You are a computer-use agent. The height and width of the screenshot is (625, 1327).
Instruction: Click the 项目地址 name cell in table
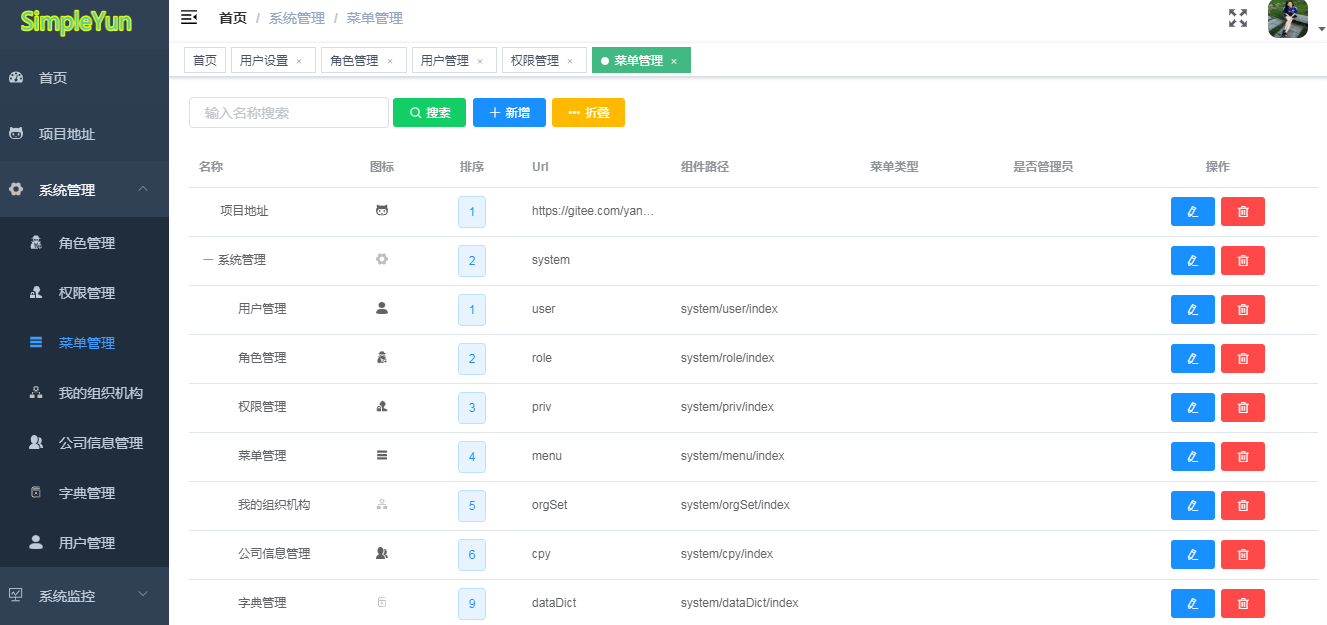pos(244,211)
